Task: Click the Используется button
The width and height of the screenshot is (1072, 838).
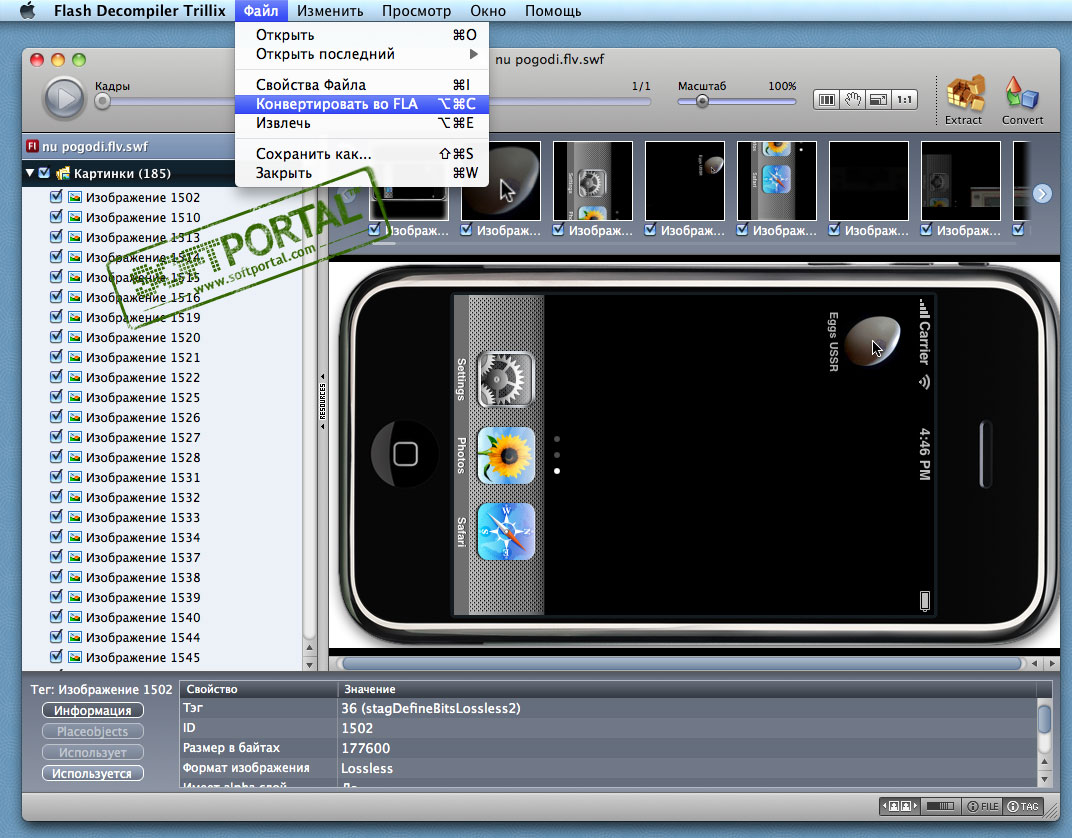Action: tap(92, 773)
